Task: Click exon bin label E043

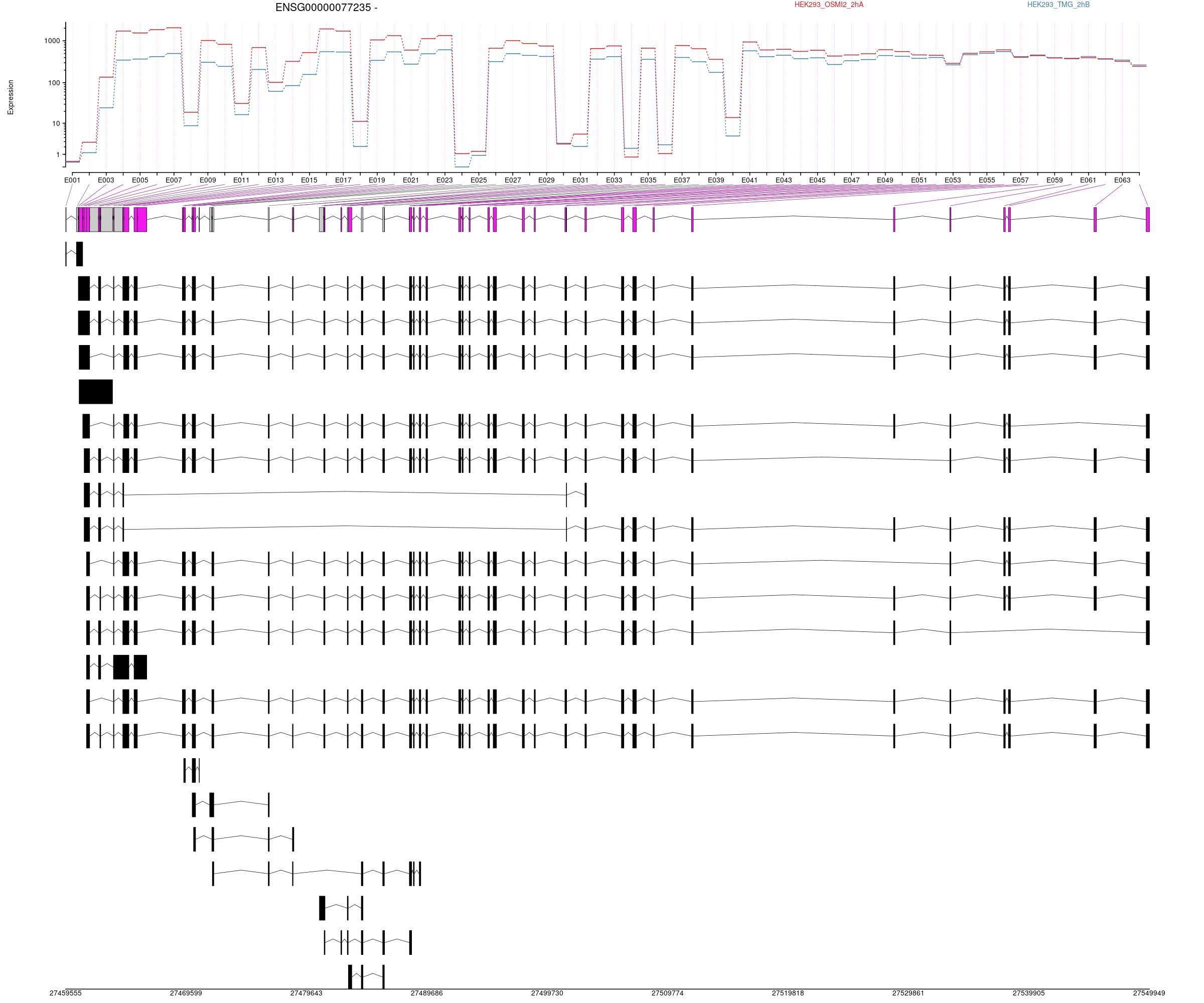Action: pos(783,180)
